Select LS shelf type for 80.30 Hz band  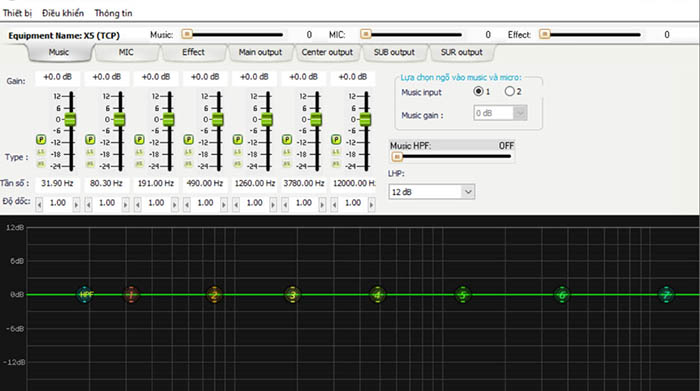(x=90, y=153)
